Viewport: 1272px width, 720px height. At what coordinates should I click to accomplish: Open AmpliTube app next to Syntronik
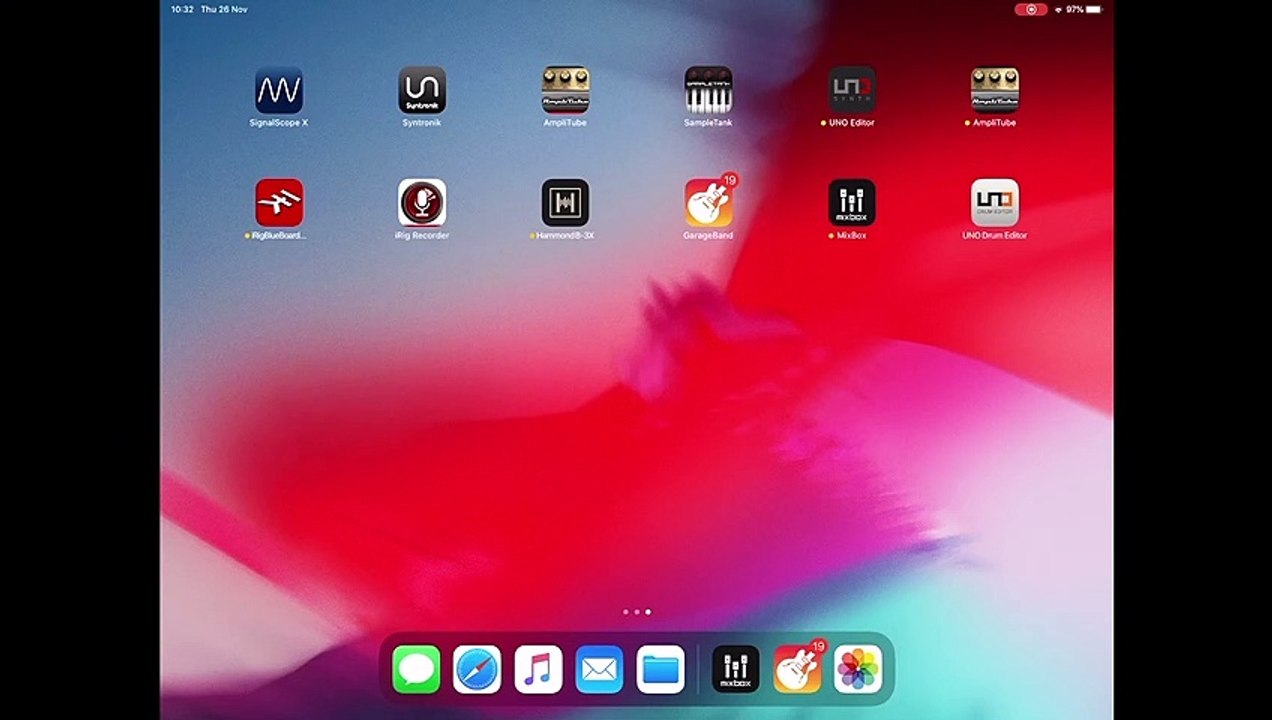pos(565,90)
